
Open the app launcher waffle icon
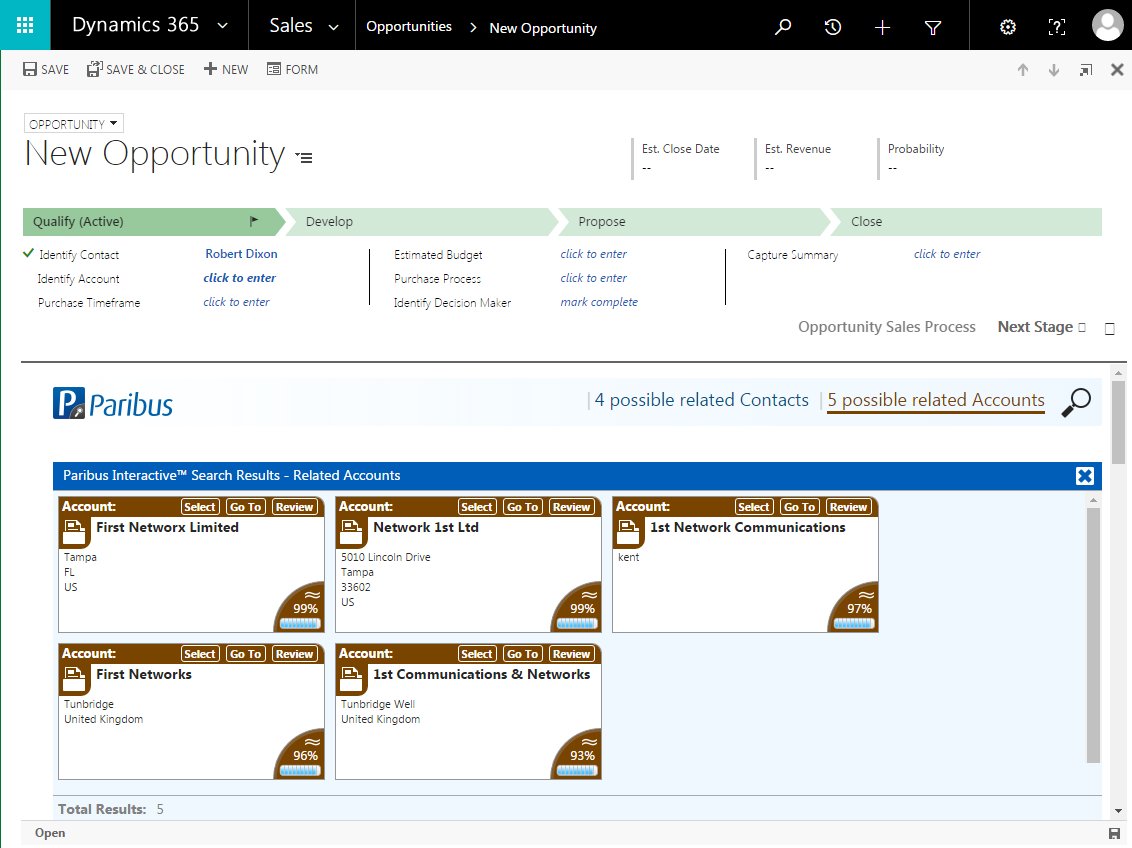[25, 25]
